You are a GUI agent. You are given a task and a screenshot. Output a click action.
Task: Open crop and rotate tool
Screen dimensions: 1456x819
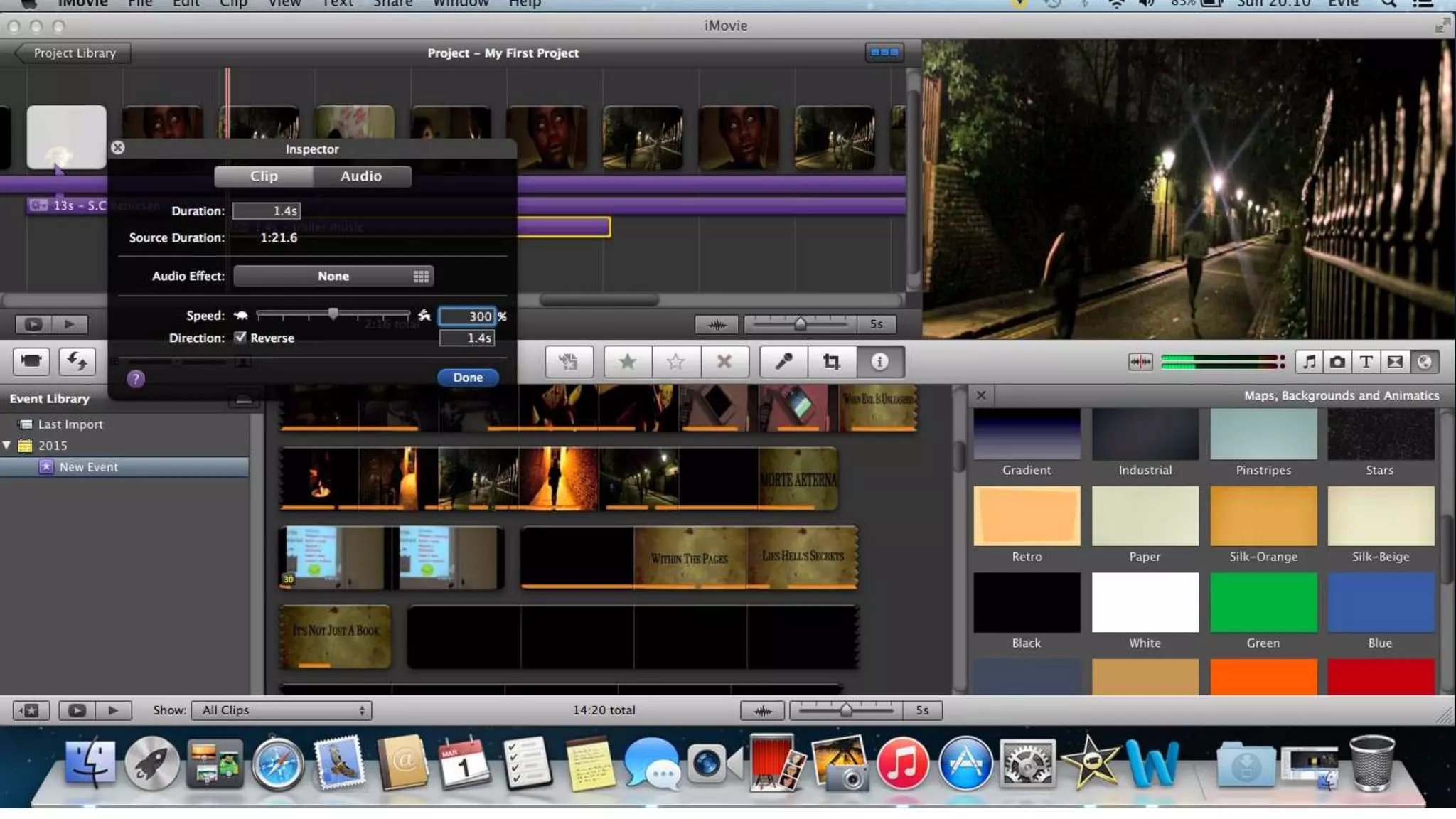tap(832, 362)
